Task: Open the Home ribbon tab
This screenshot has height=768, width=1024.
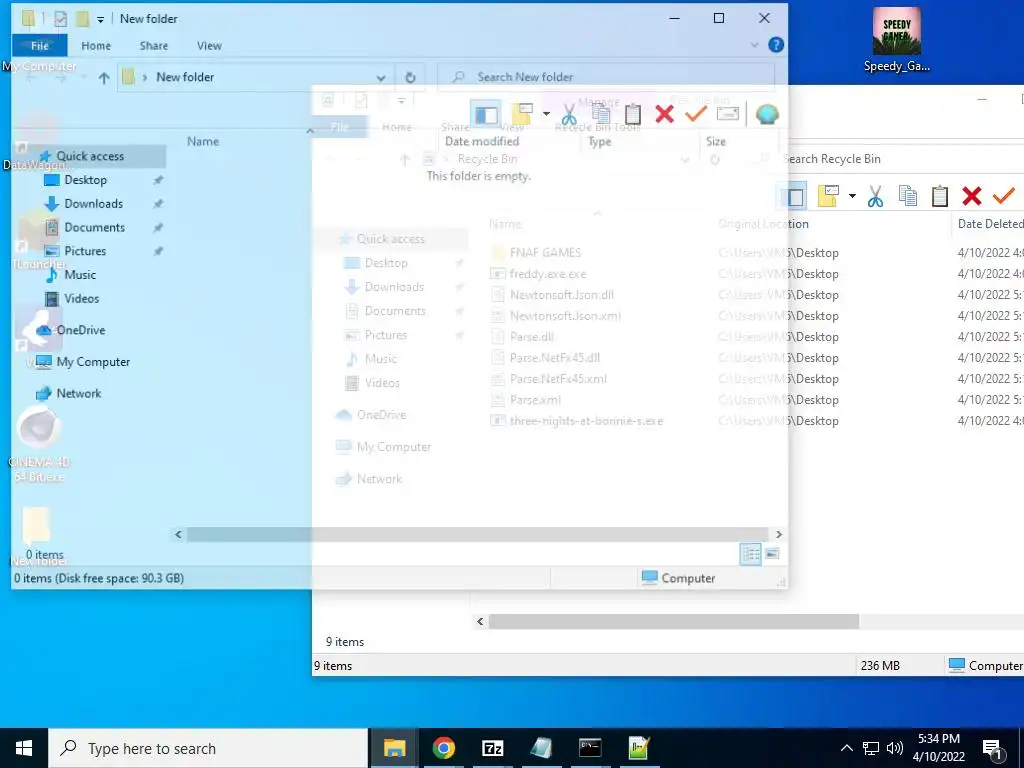Action: (x=96, y=46)
